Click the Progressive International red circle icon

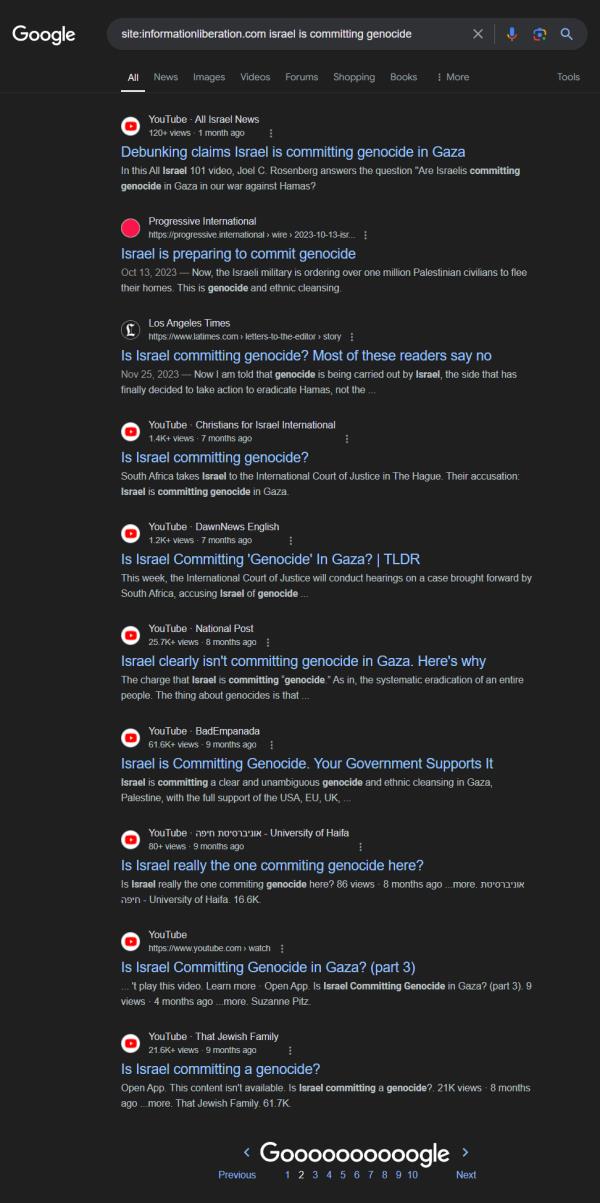(130, 227)
